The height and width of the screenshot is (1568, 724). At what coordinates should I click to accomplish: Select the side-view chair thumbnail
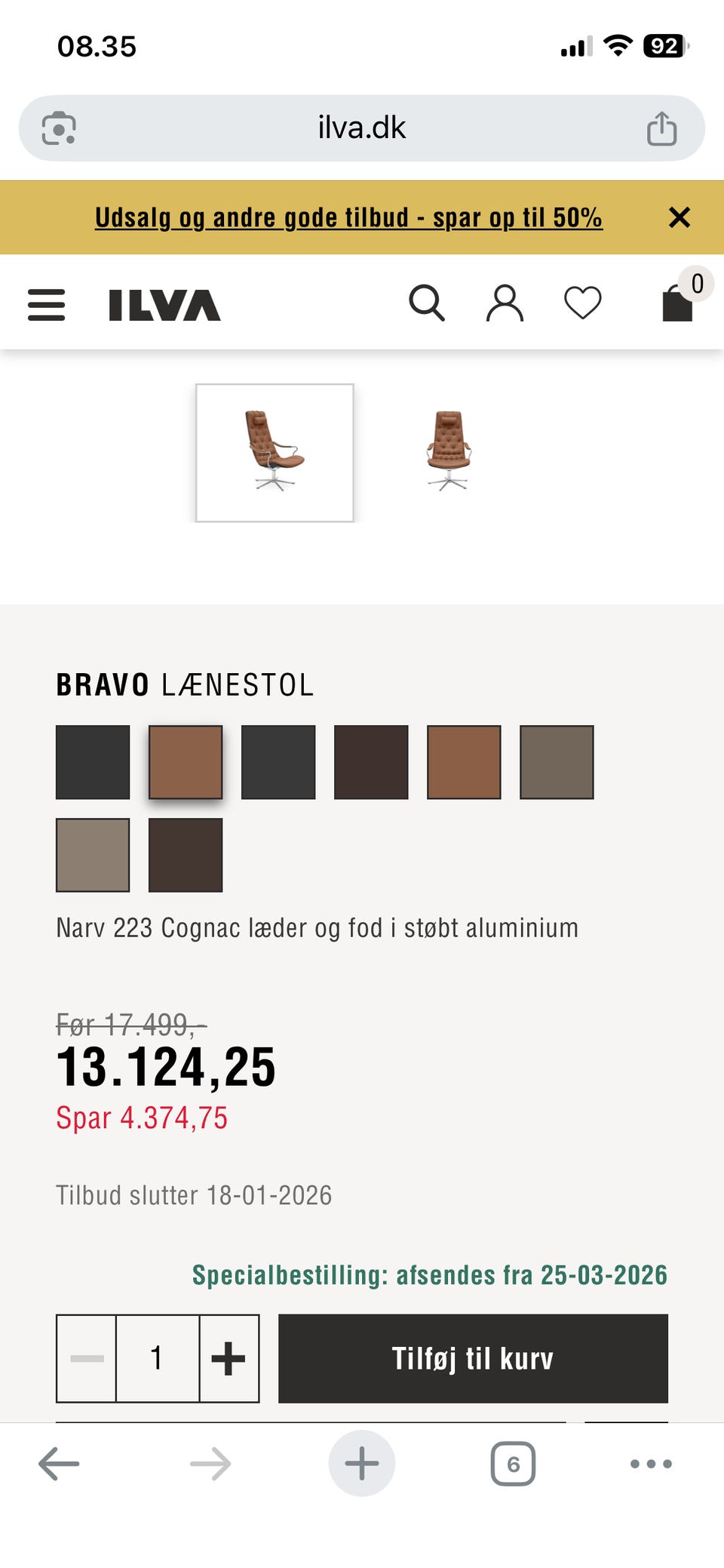pos(275,453)
